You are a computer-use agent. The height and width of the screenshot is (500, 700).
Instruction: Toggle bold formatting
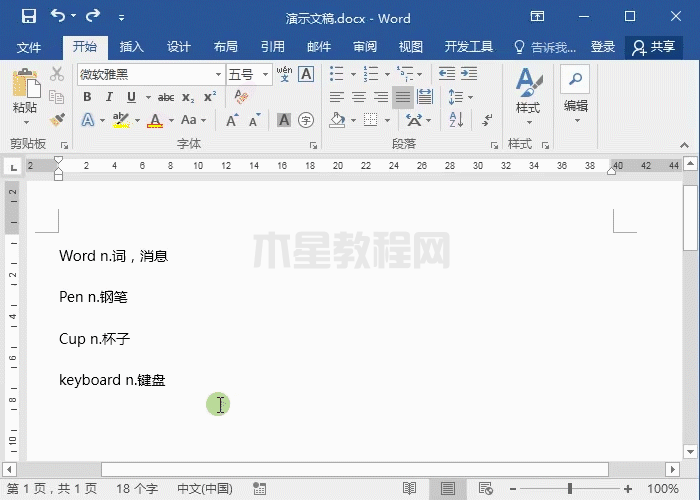pyautogui.click(x=87, y=97)
